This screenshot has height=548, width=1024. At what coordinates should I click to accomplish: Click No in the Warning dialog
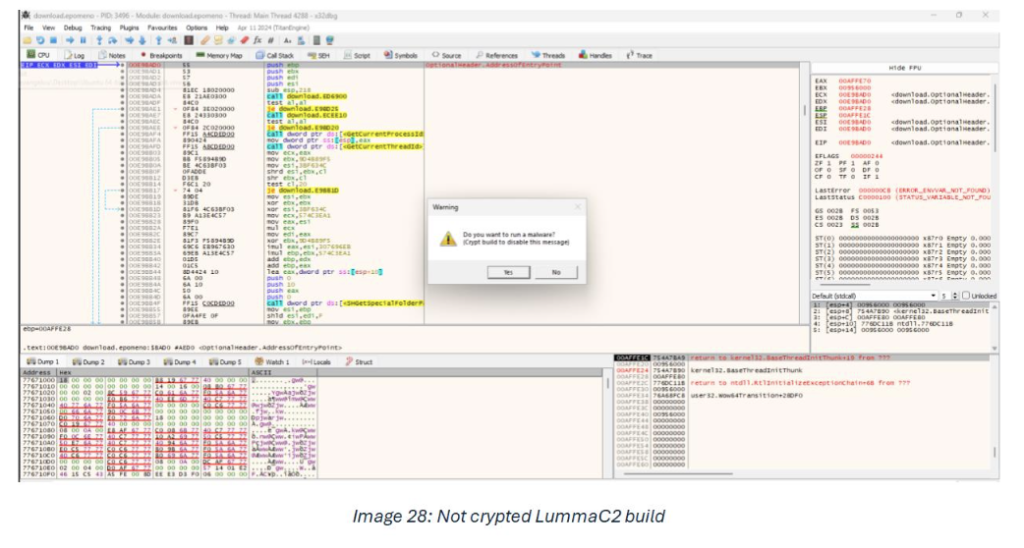click(x=555, y=272)
